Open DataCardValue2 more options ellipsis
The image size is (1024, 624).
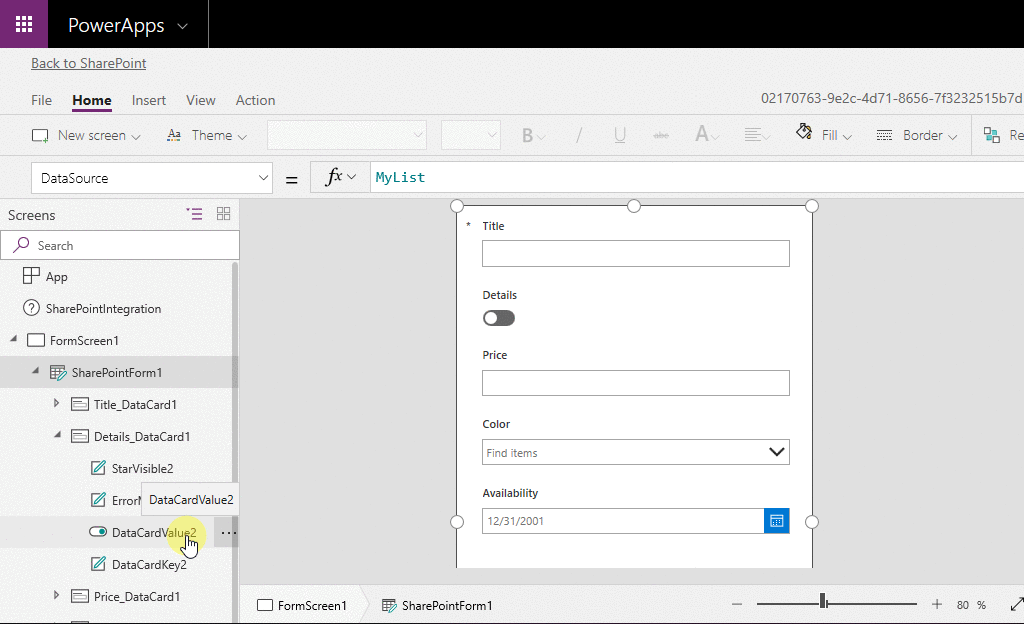pyautogui.click(x=228, y=533)
